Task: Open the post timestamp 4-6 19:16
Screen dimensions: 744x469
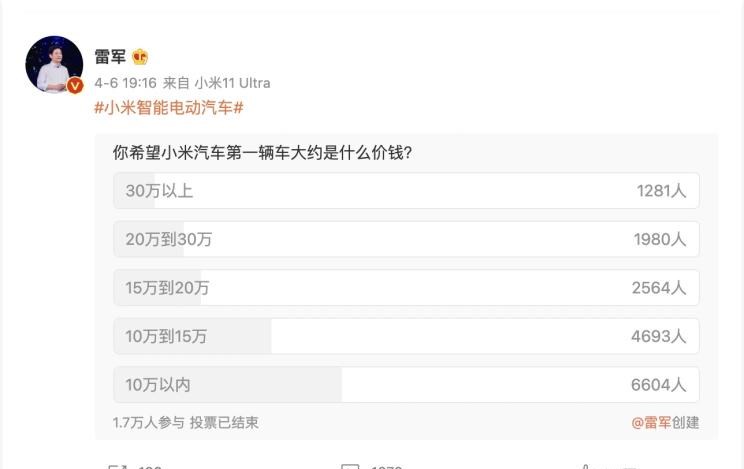Action: tap(125, 83)
